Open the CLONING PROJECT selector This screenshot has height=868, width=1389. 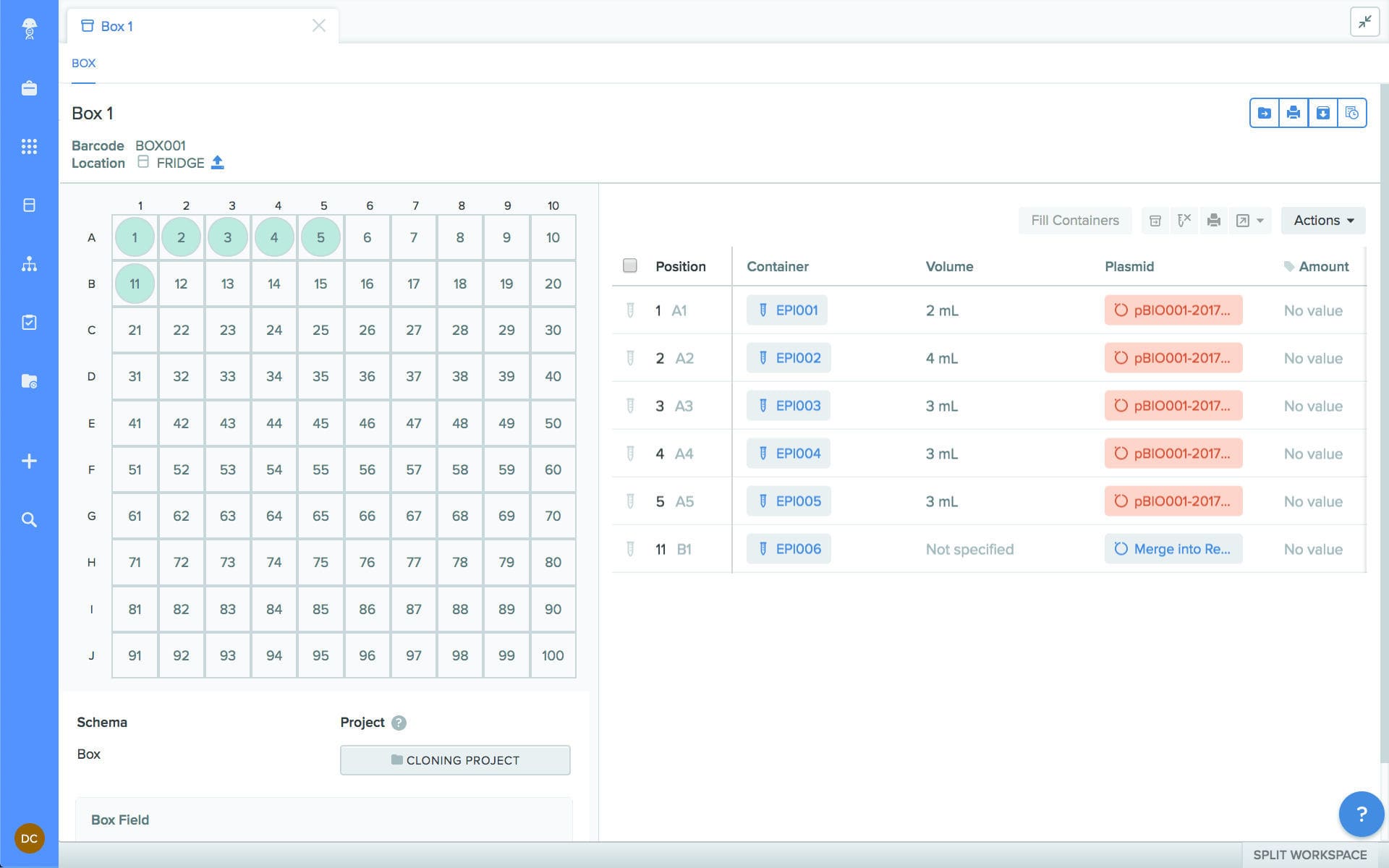(455, 760)
